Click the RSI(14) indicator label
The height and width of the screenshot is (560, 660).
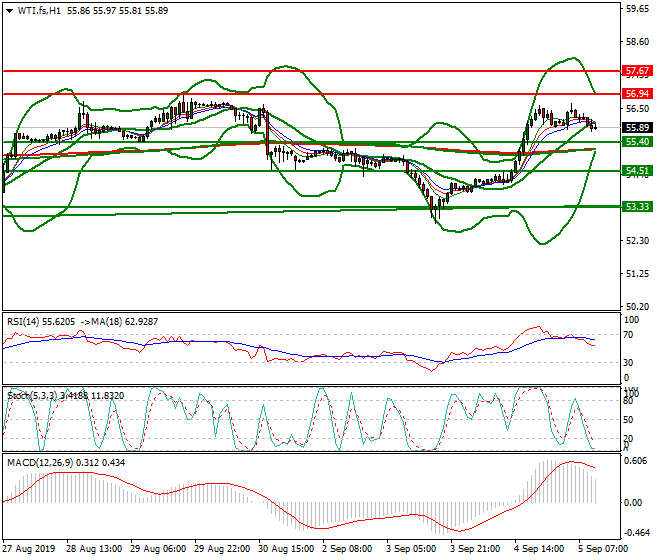pyautogui.click(x=26, y=322)
